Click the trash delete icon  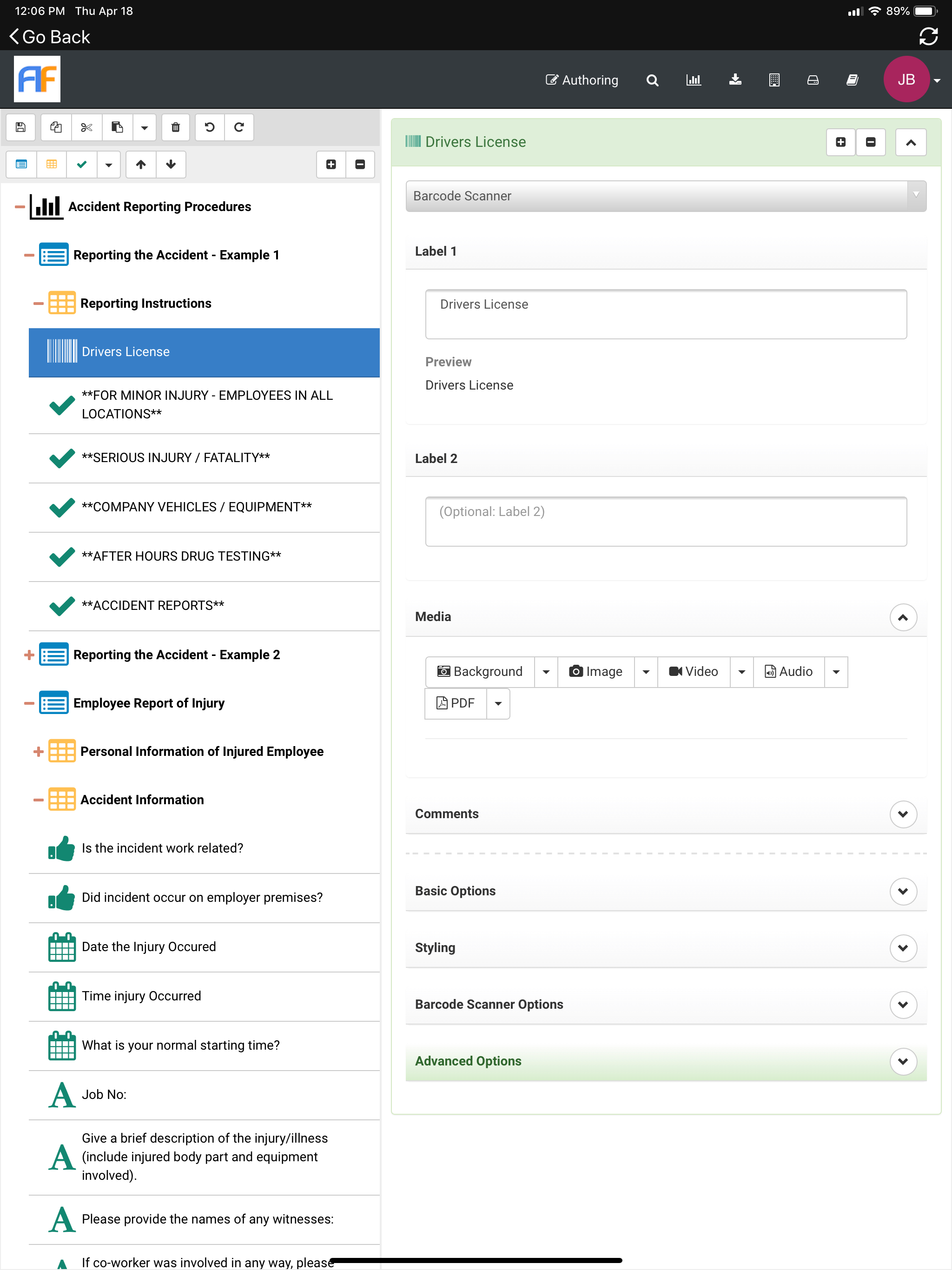176,127
